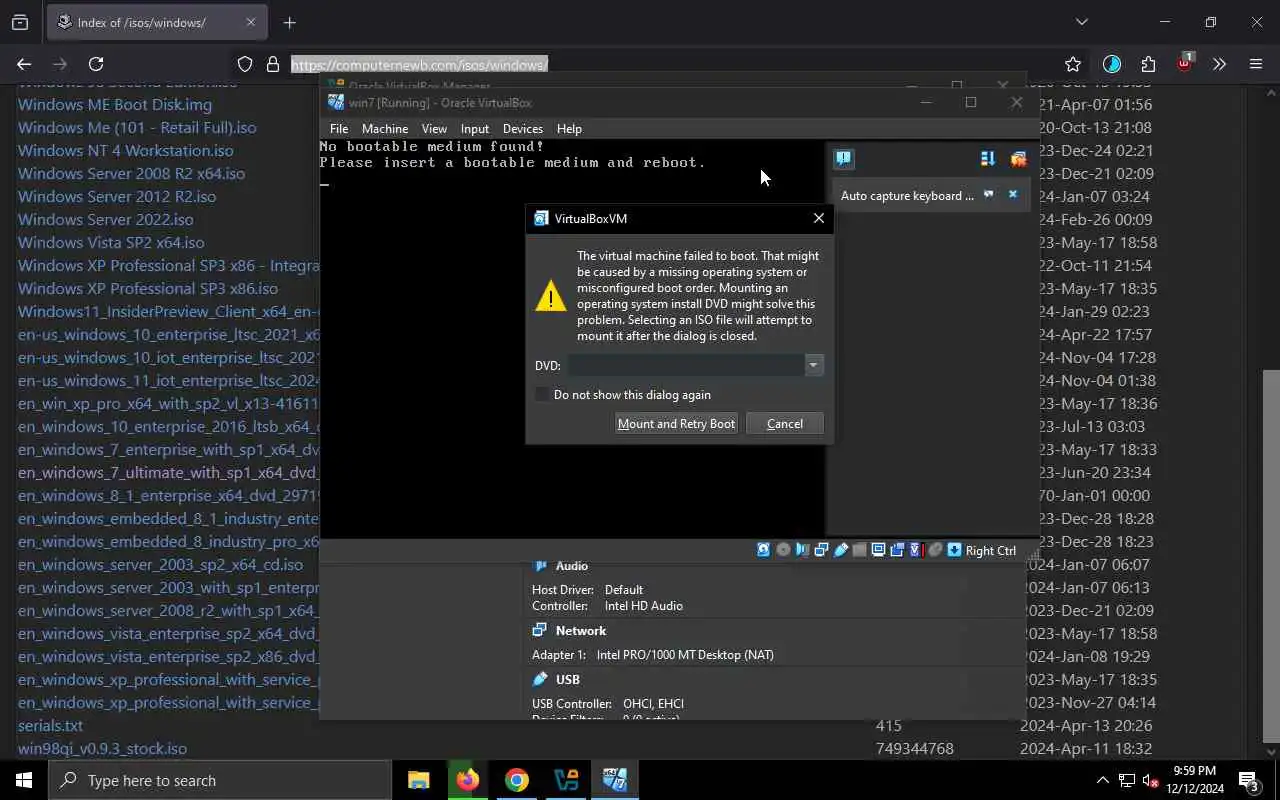The image size is (1280, 800).
Task: Close the VirtualBoxVM failed boot dialog
Action: (x=819, y=218)
